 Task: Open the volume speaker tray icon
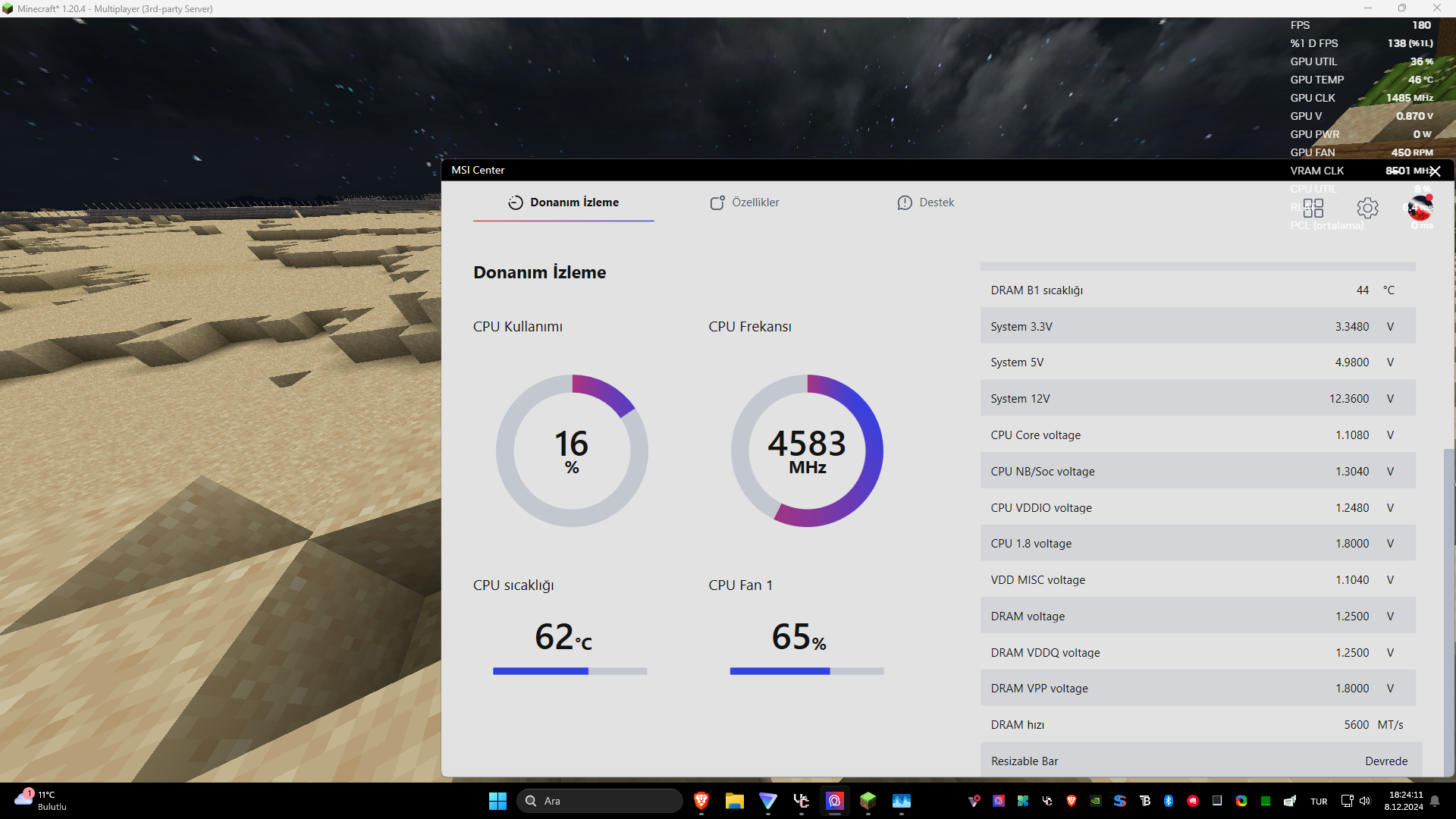(1365, 801)
